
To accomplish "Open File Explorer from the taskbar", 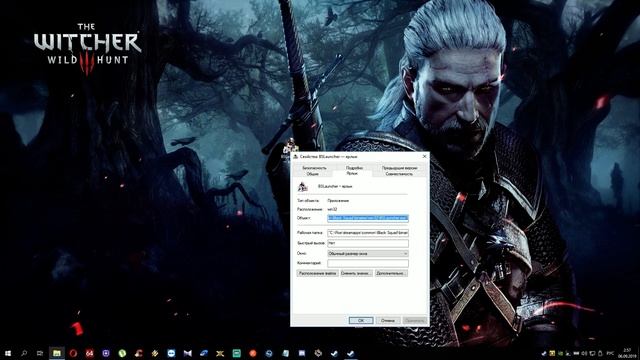I will (x=57, y=353).
